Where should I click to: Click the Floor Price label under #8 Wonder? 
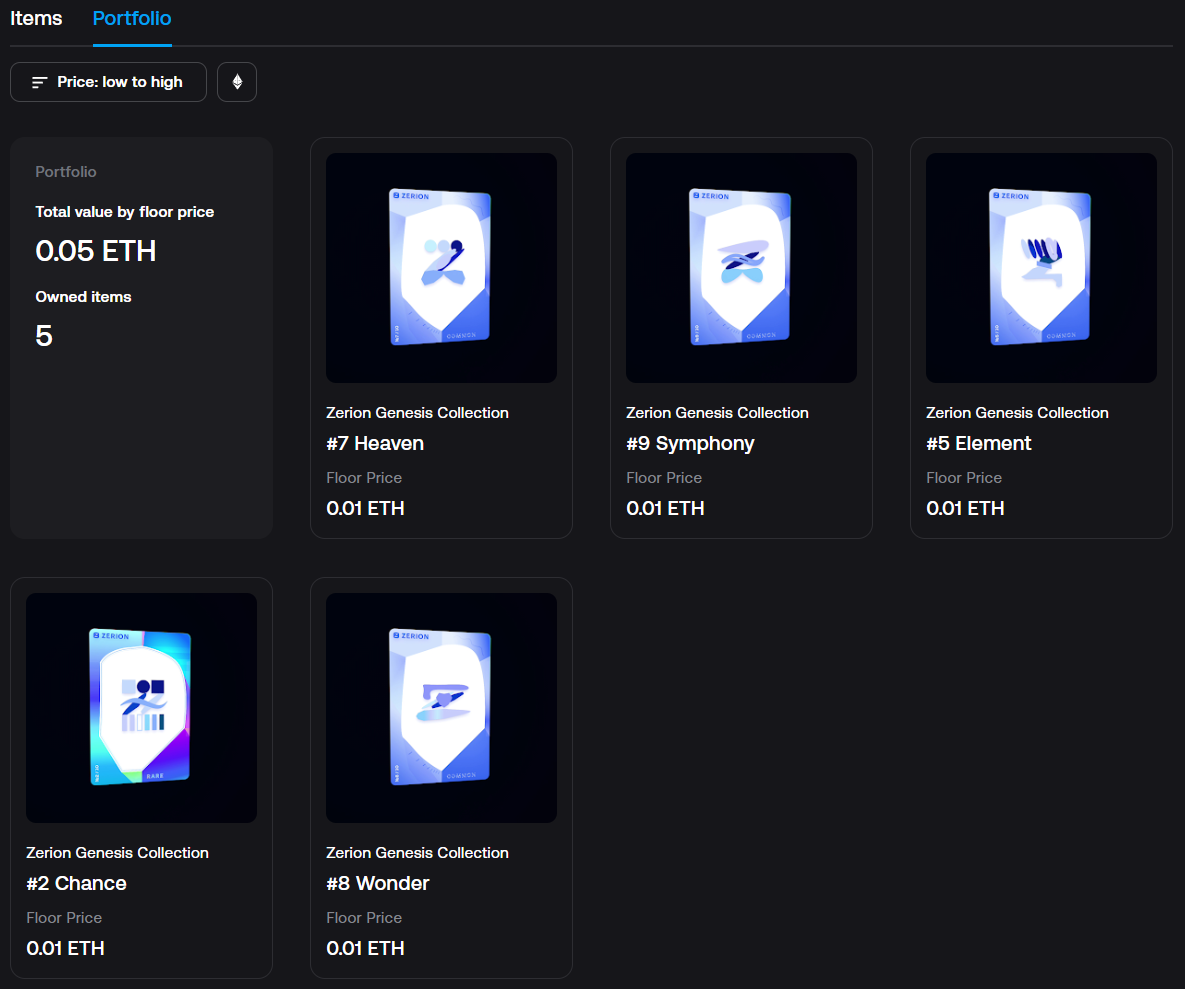364,917
